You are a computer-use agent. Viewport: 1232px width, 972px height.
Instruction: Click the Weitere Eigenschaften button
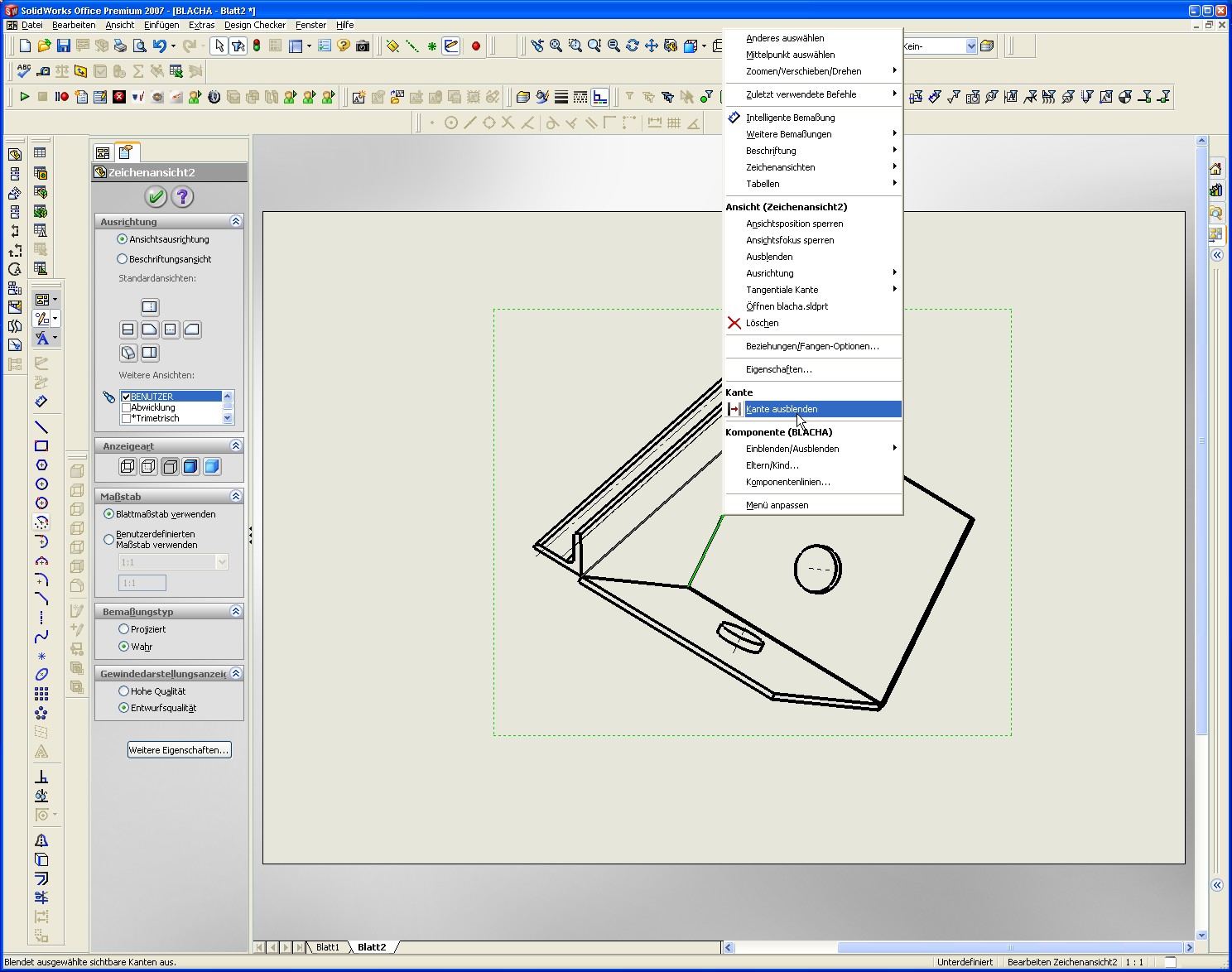[x=179, y=750]
